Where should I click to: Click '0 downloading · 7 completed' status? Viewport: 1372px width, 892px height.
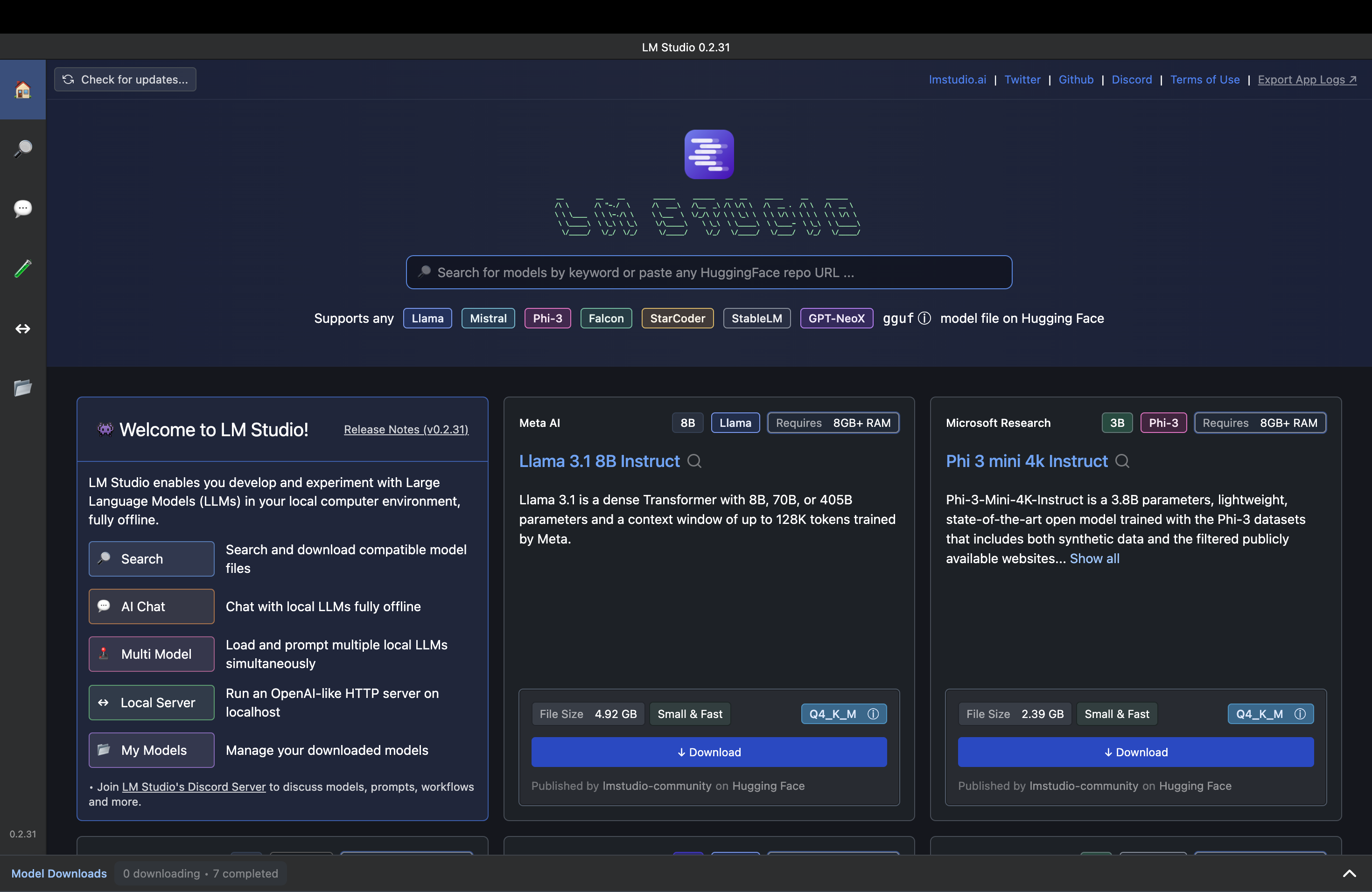201,873
